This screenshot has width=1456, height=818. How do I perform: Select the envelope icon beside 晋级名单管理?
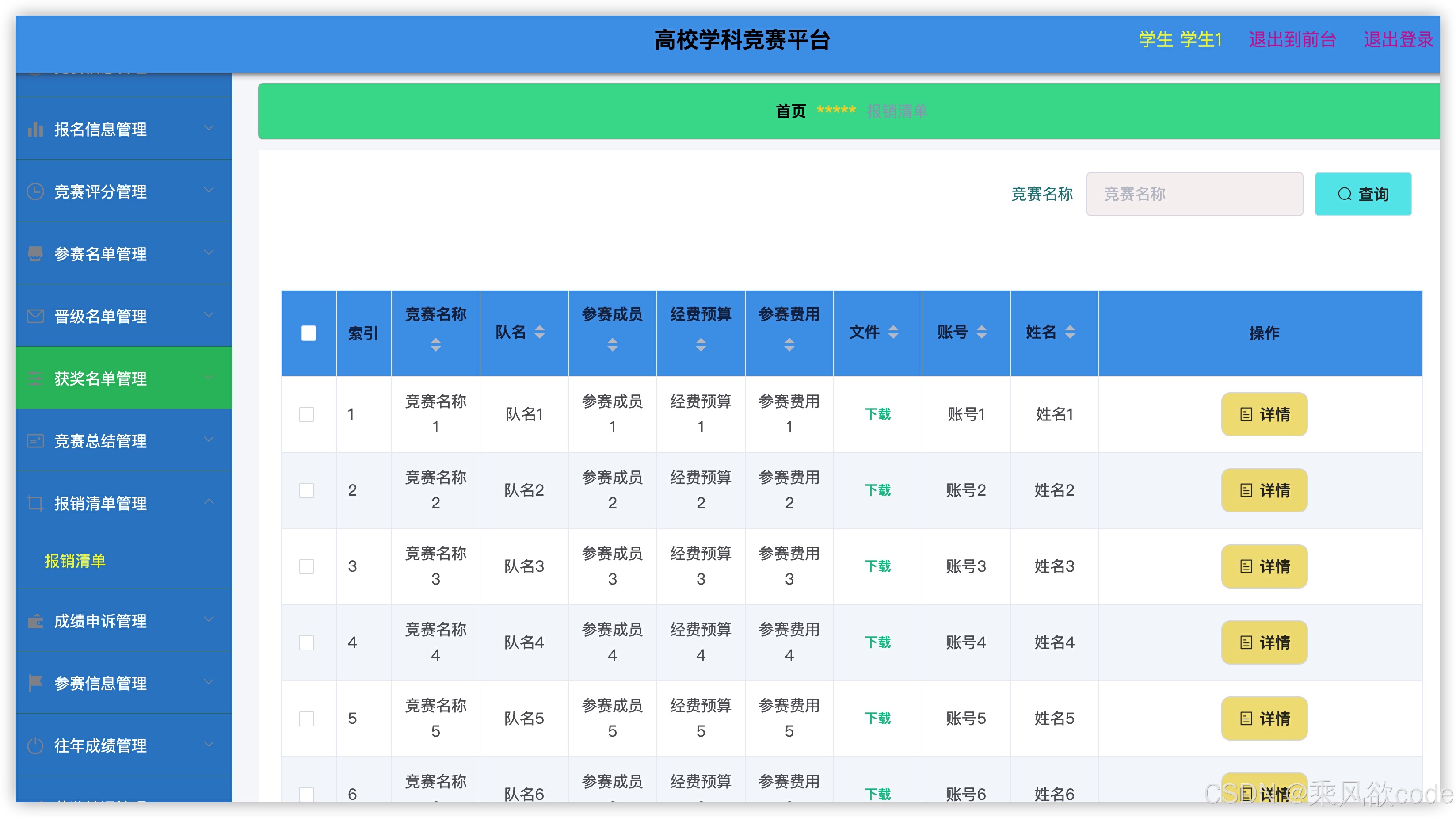(35, 315)
